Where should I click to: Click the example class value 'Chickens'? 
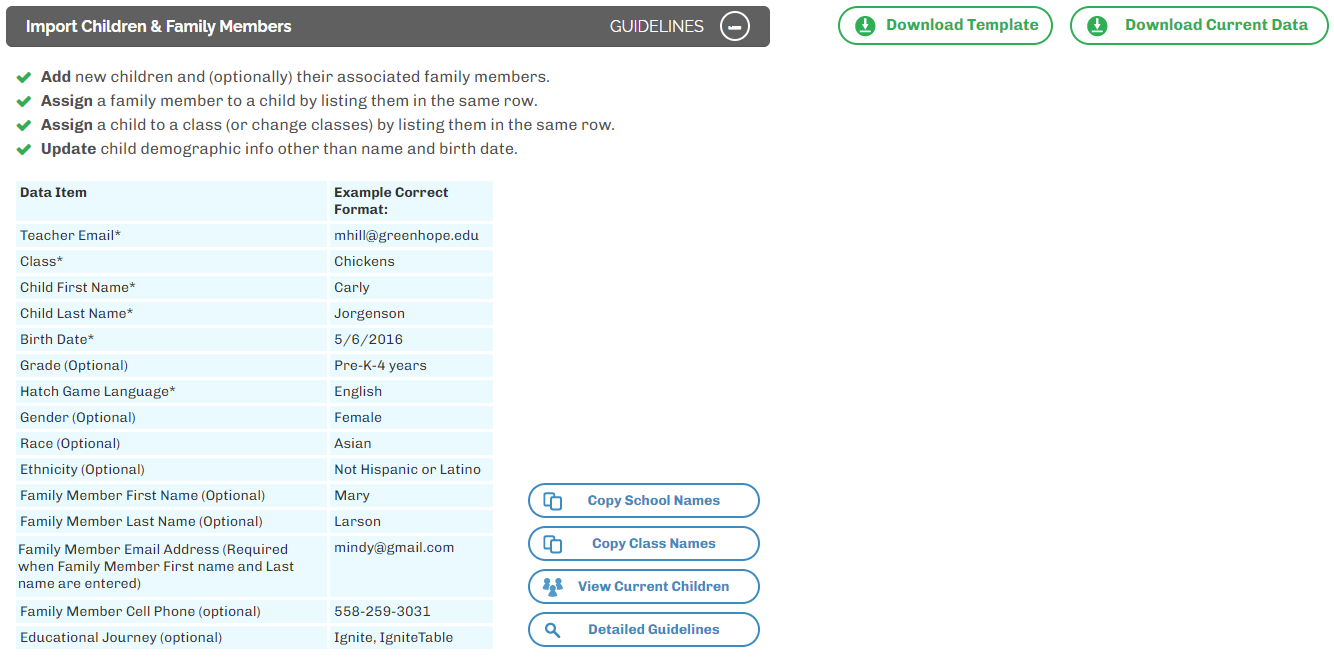pos(364,261)
